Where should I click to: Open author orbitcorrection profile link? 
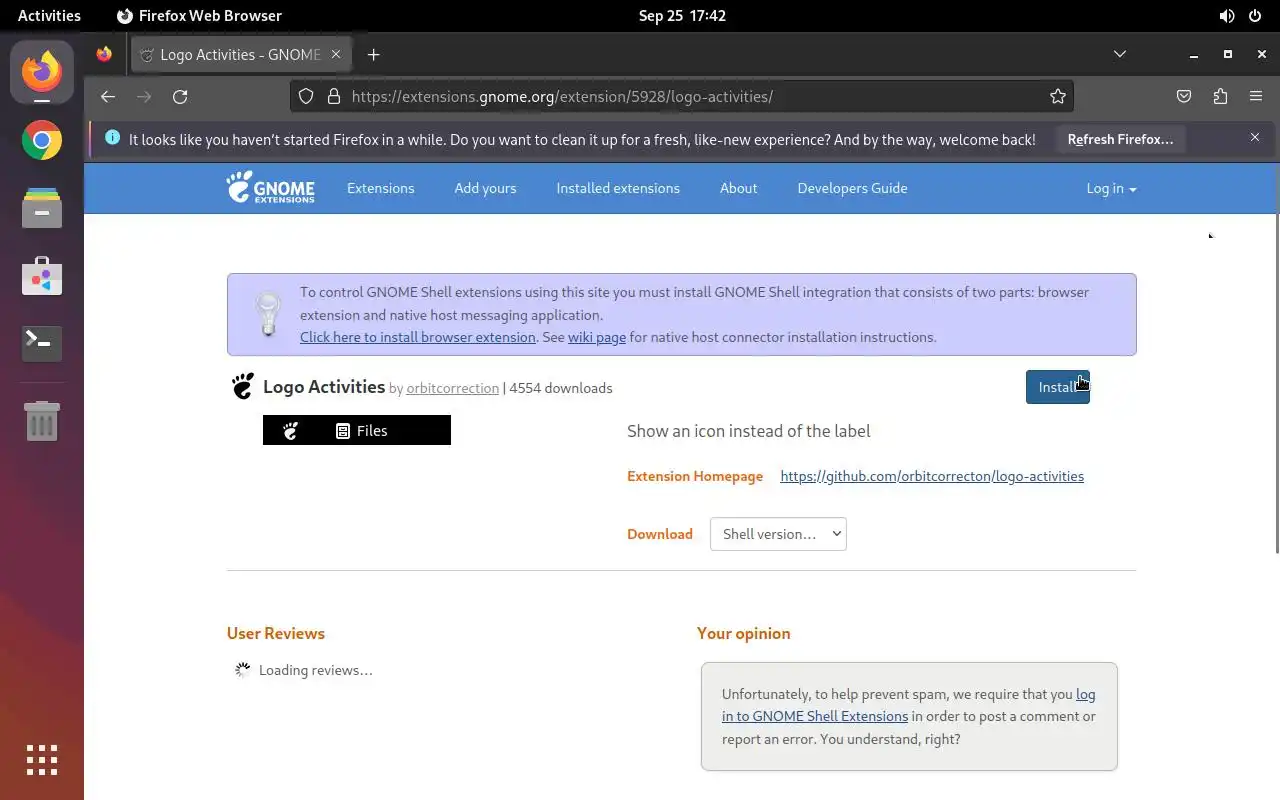point(452,388)
